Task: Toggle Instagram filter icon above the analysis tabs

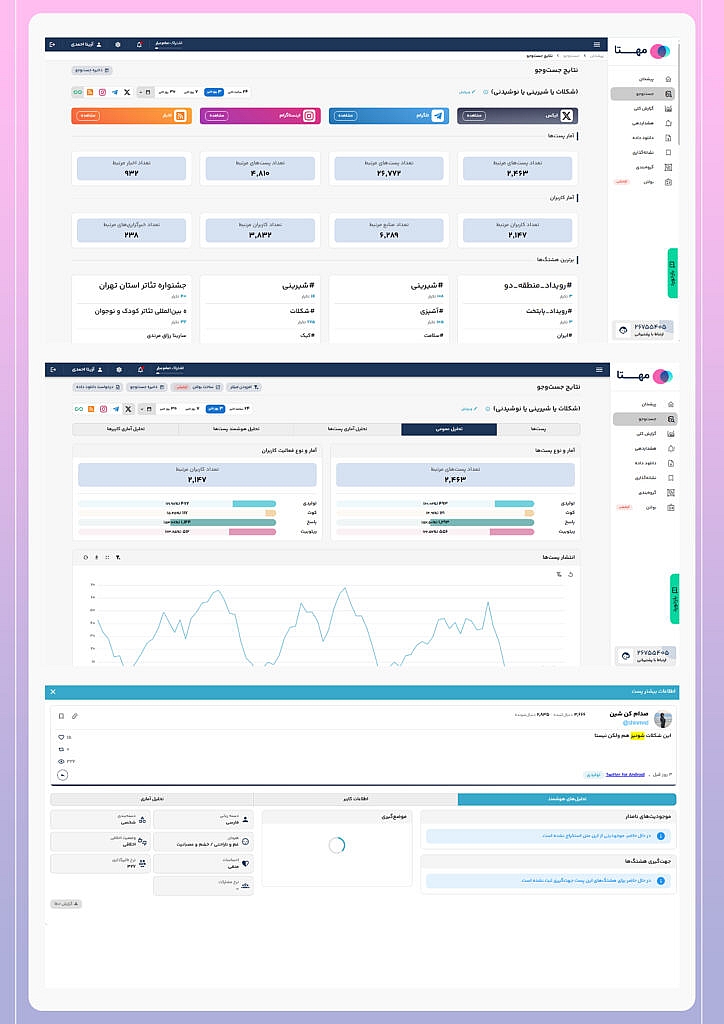Action: point(102,408)
